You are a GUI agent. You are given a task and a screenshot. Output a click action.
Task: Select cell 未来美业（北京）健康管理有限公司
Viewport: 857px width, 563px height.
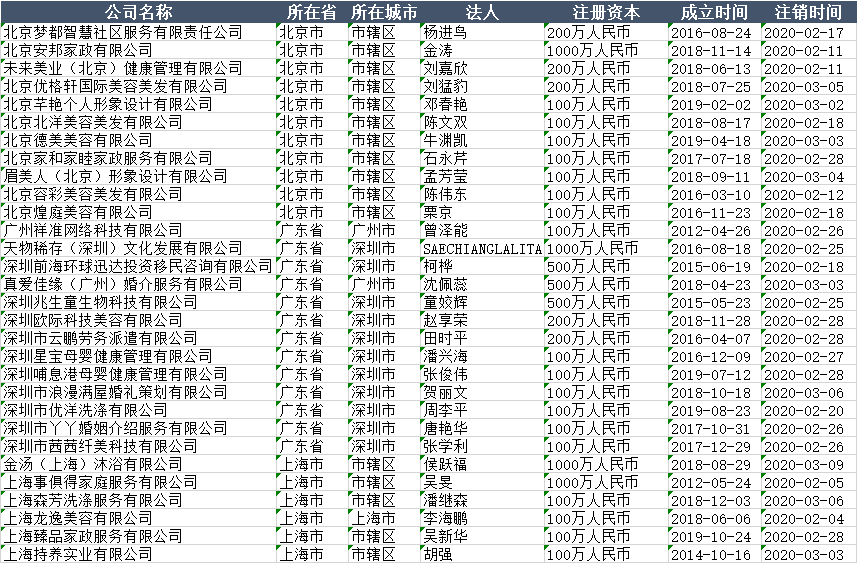pyautogui.click(x=138, y=68)
